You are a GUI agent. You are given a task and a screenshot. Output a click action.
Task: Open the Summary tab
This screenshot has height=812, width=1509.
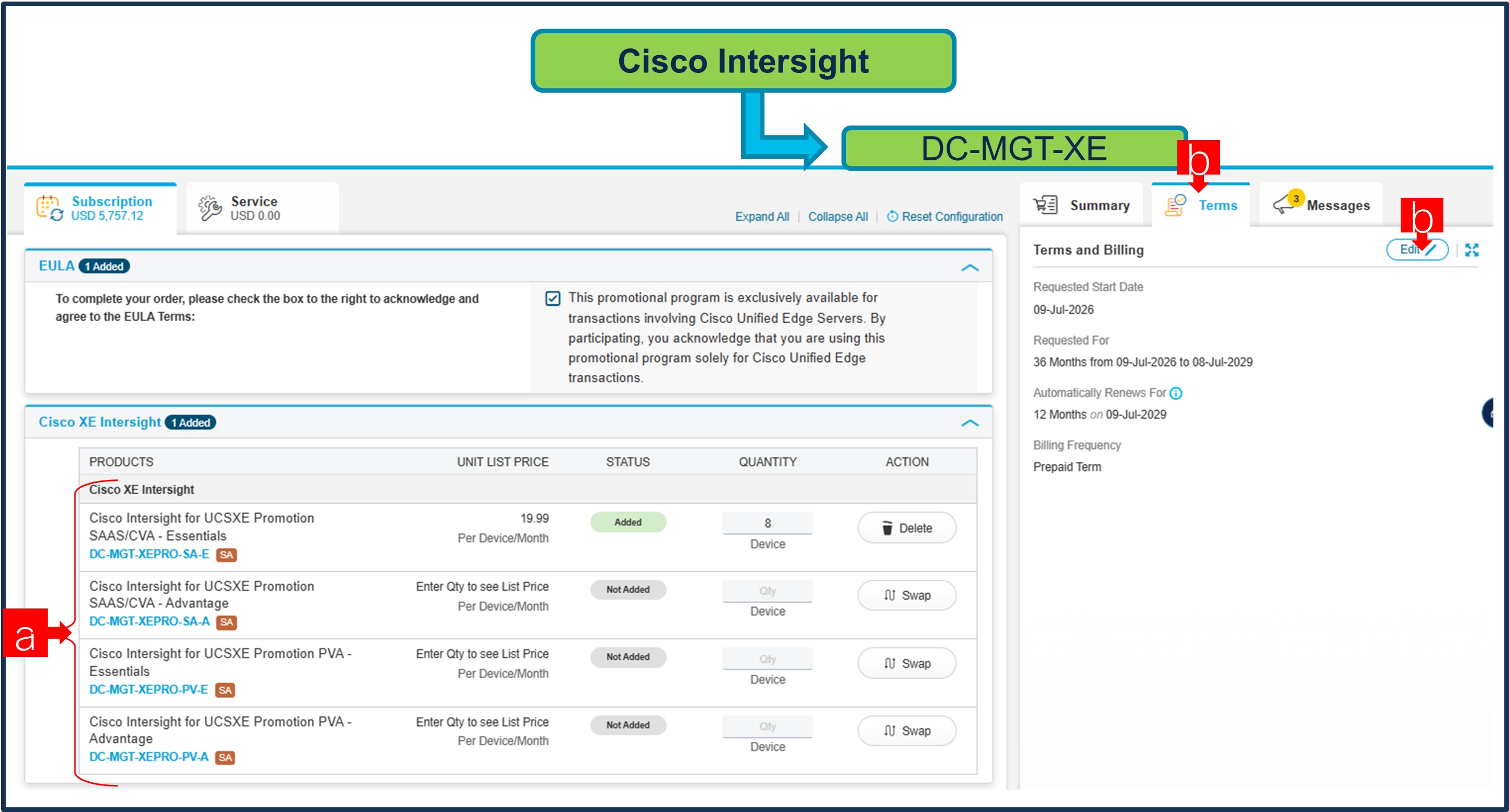pos(1081,205)
